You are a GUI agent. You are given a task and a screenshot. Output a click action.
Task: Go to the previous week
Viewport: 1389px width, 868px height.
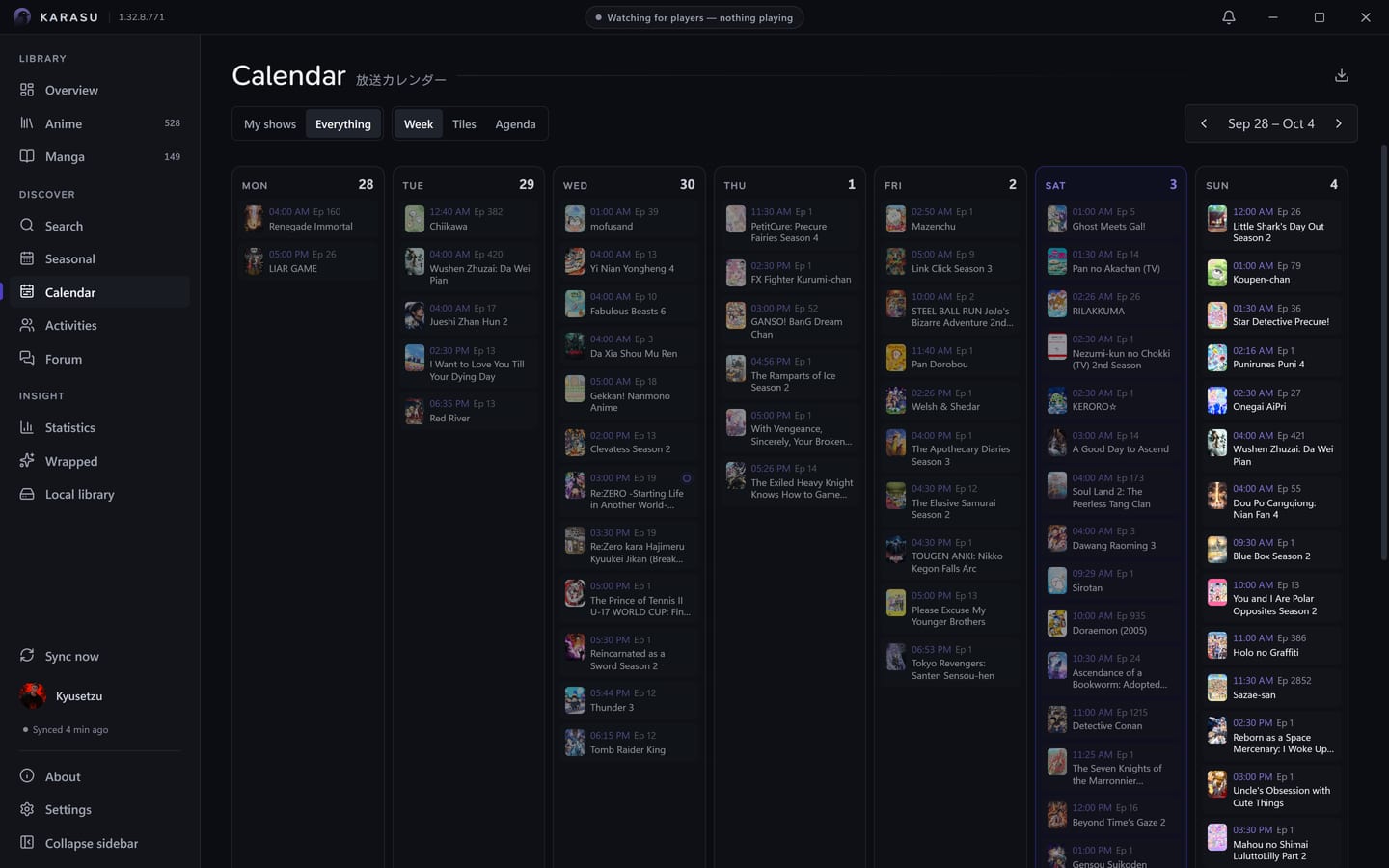[1204, 123]
